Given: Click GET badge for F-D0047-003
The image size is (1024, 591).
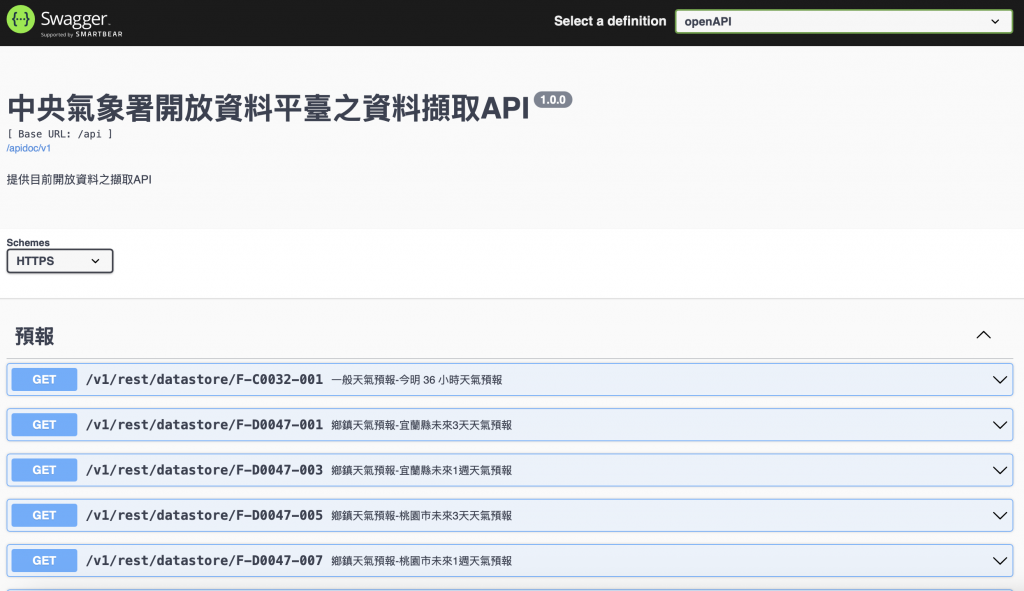Looking at the screenshot, I should click(44, 470).
